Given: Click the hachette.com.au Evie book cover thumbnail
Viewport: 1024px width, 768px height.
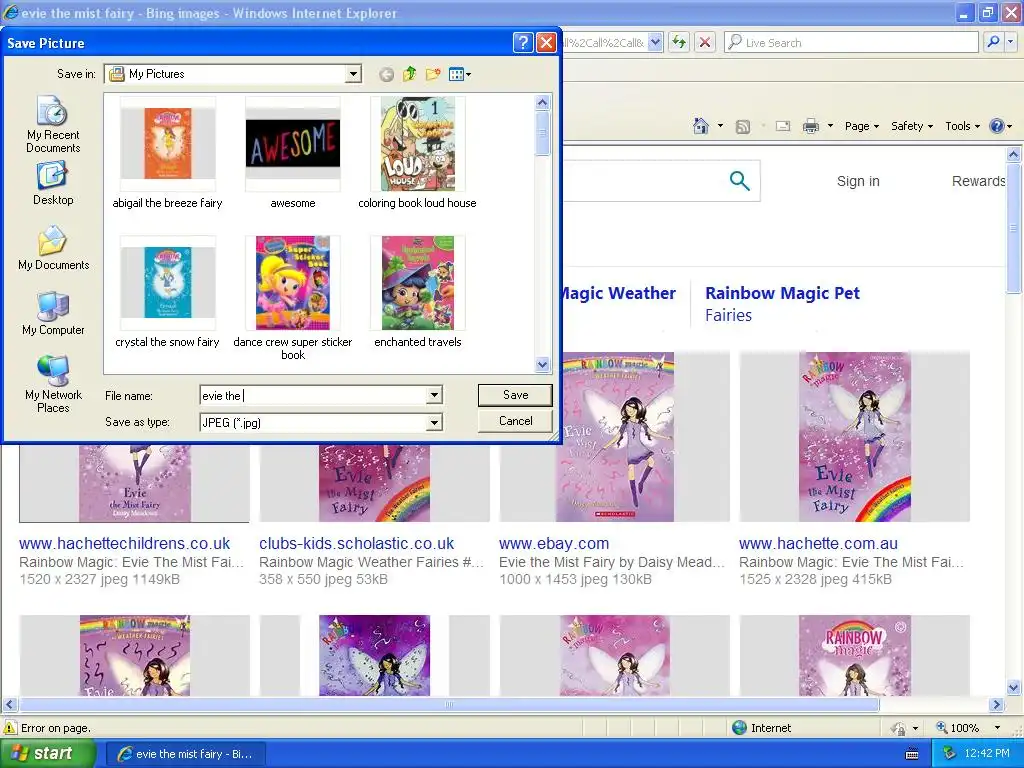Looking at the screenshot, I should point(855,437).
